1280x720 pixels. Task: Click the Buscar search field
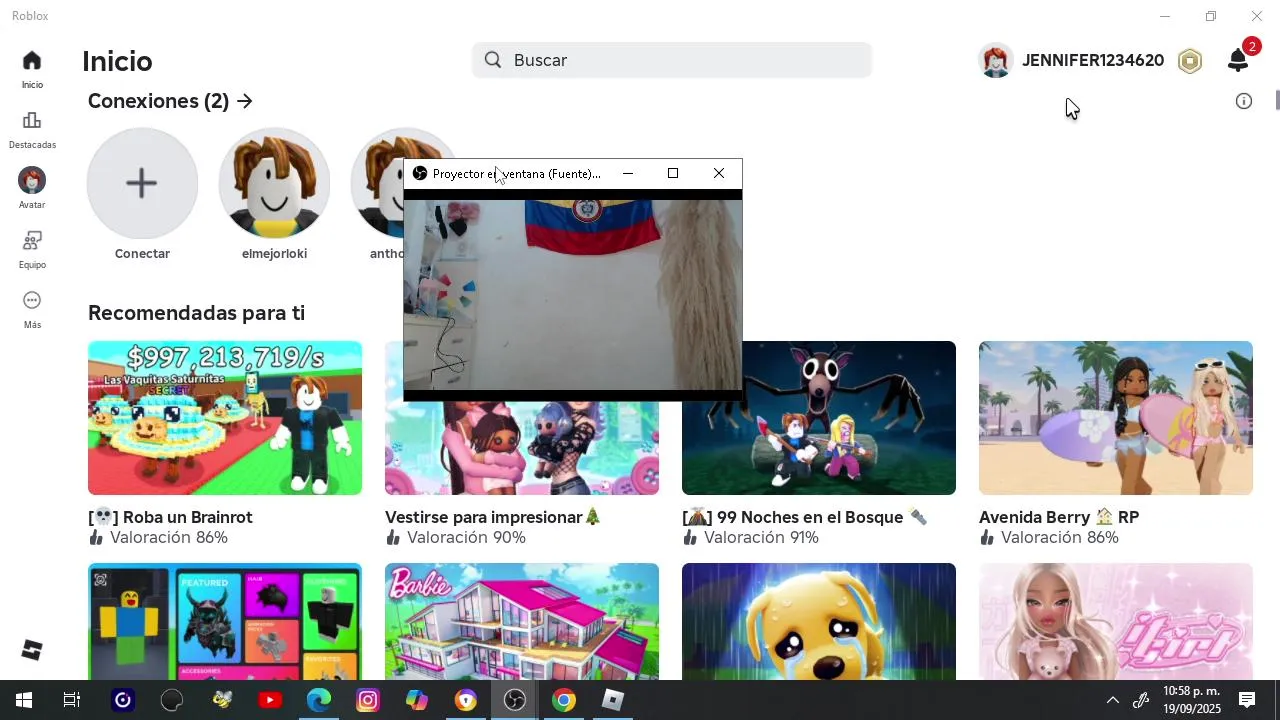point(672,60)
